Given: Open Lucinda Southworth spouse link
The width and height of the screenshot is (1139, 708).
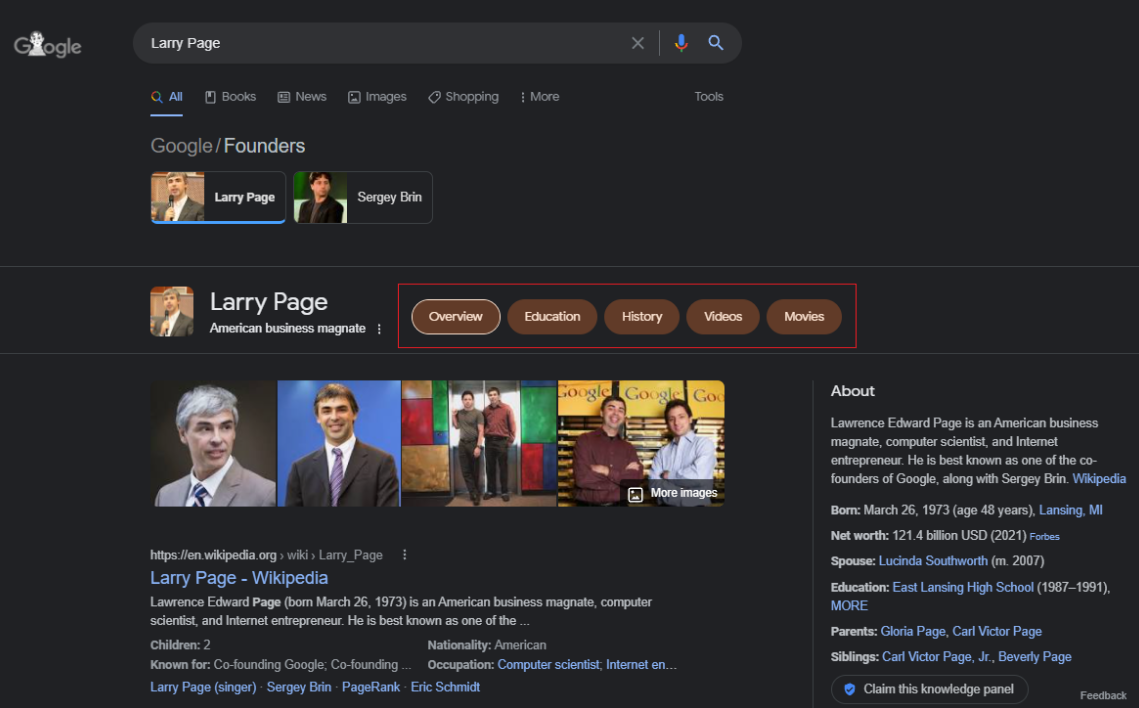Looking at the screenshot, I should [933, 561].
